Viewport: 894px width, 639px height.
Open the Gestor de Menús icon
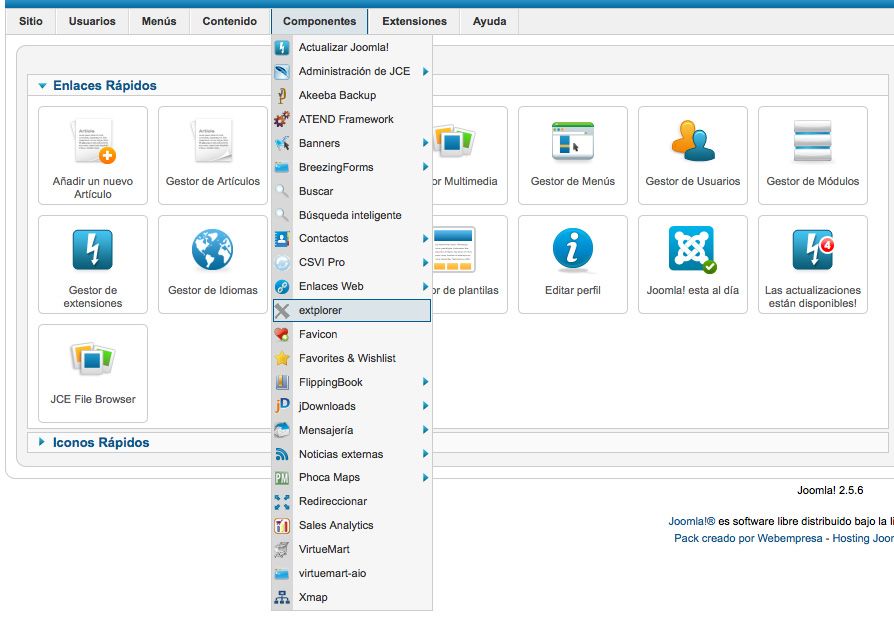tap(572, 141)
